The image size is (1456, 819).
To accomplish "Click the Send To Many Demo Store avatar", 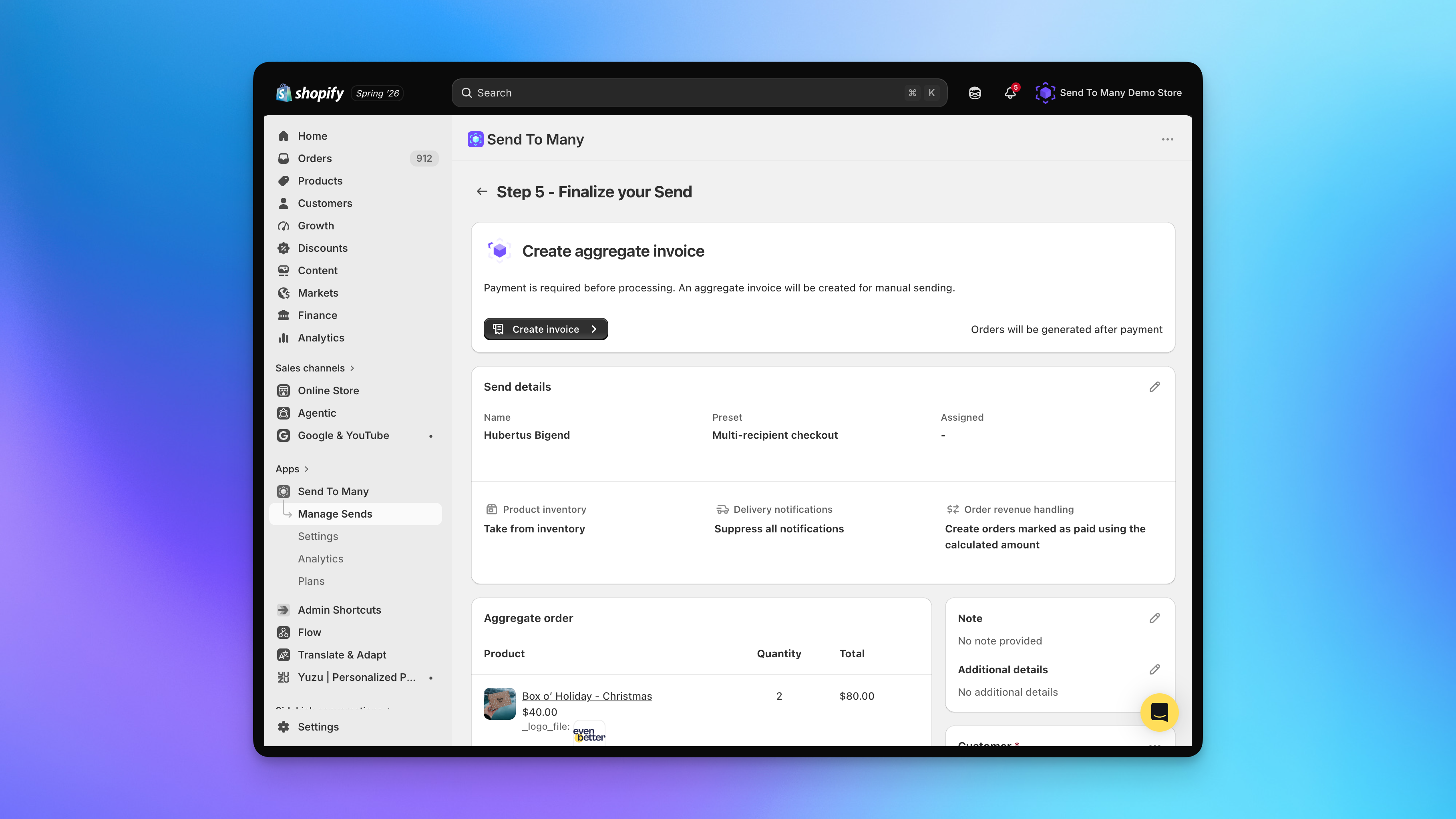I will pyautogui.click(x=1045, y=92).
